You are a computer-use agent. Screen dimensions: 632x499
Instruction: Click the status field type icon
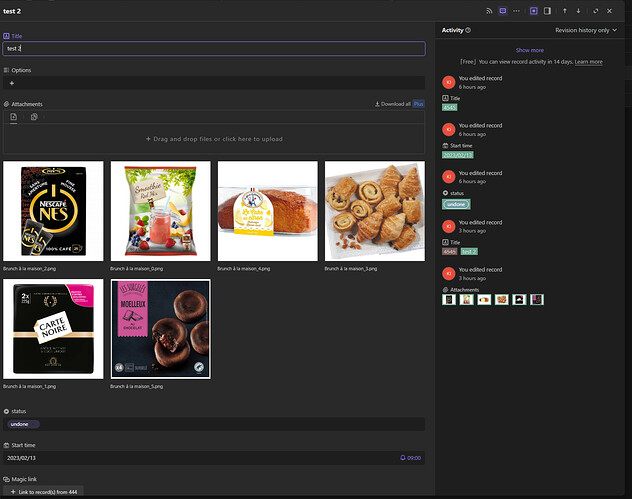6,411
